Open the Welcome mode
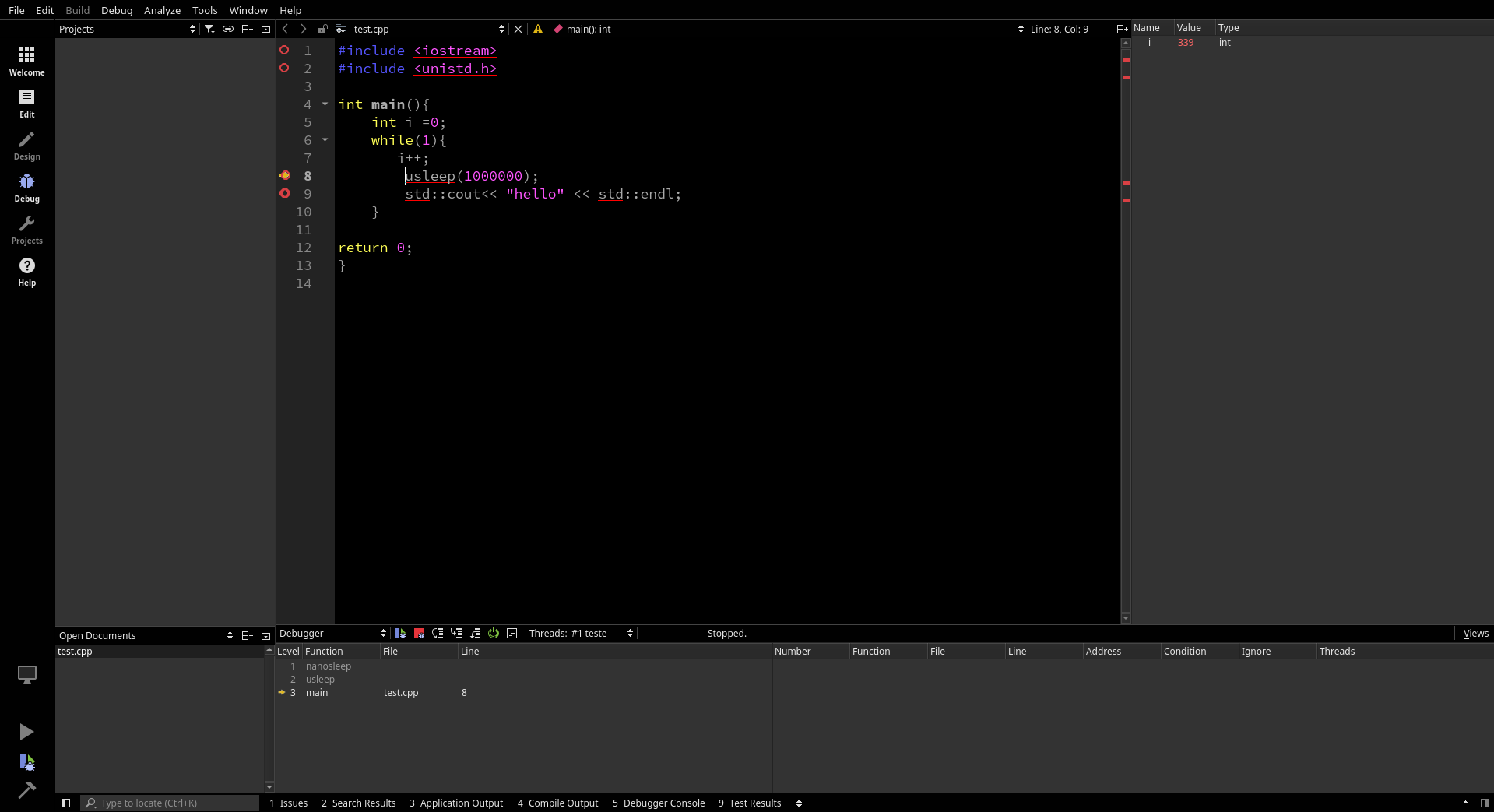This screenshot has width=1494, height=812. [27, 60]
